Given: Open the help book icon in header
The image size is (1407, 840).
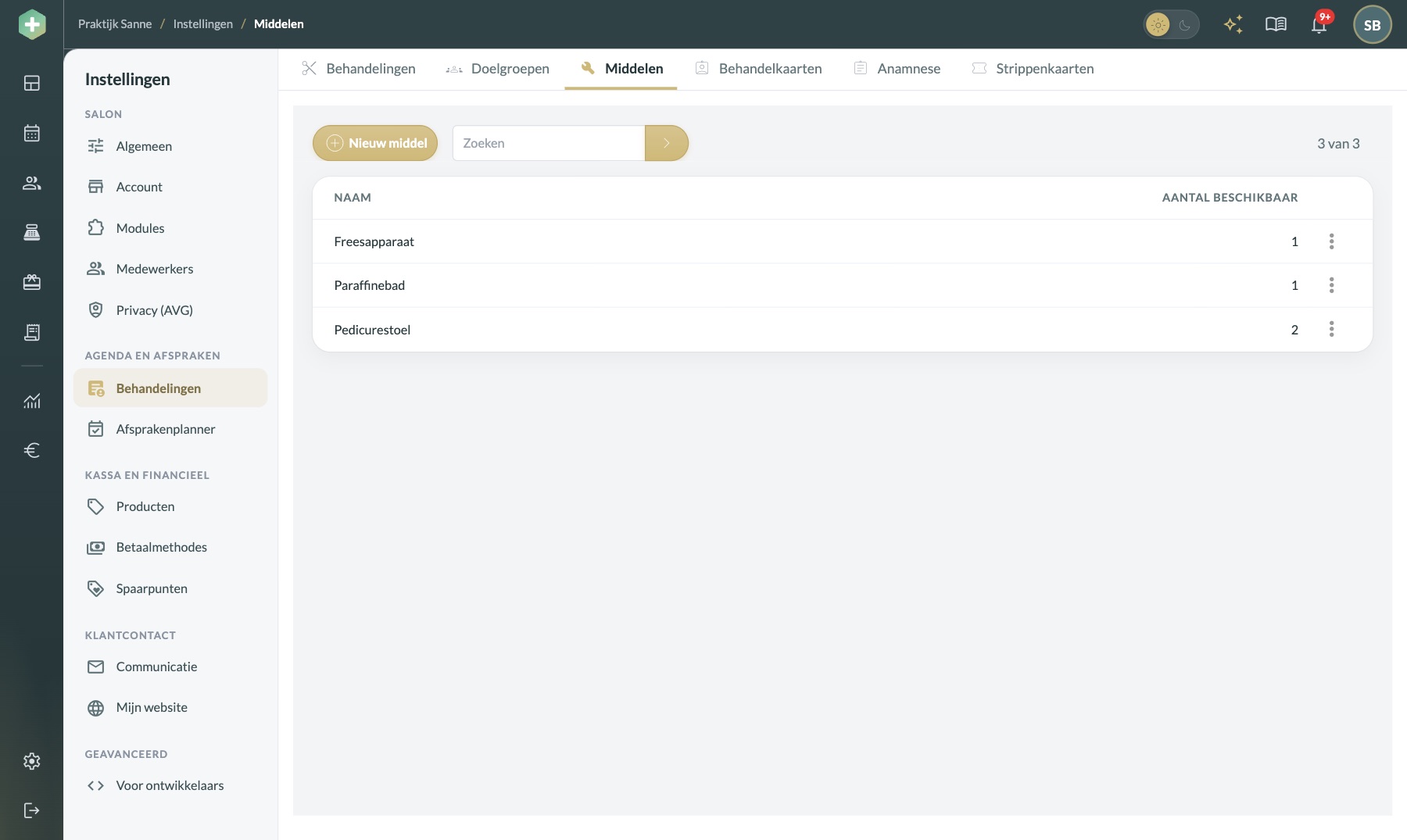Looking at the screenshot, I should (1276, 24).
